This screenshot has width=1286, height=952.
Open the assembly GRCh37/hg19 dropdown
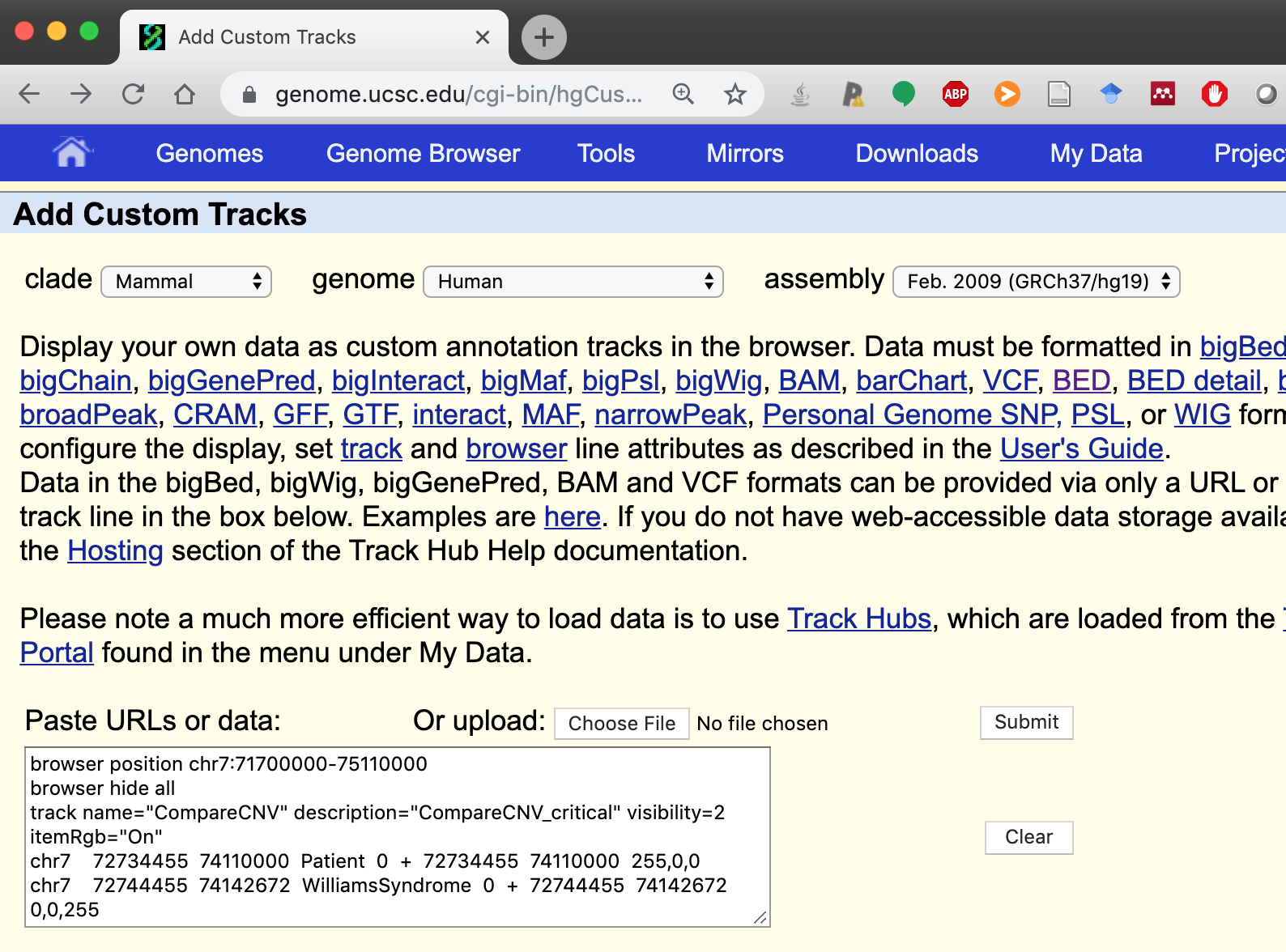click(1037, 282)
